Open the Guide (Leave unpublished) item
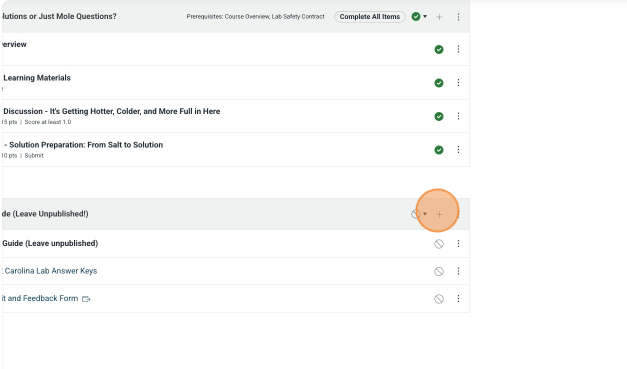Image resolution: width=627 pixels, height=369 pixels. click(x=50, y=243)
